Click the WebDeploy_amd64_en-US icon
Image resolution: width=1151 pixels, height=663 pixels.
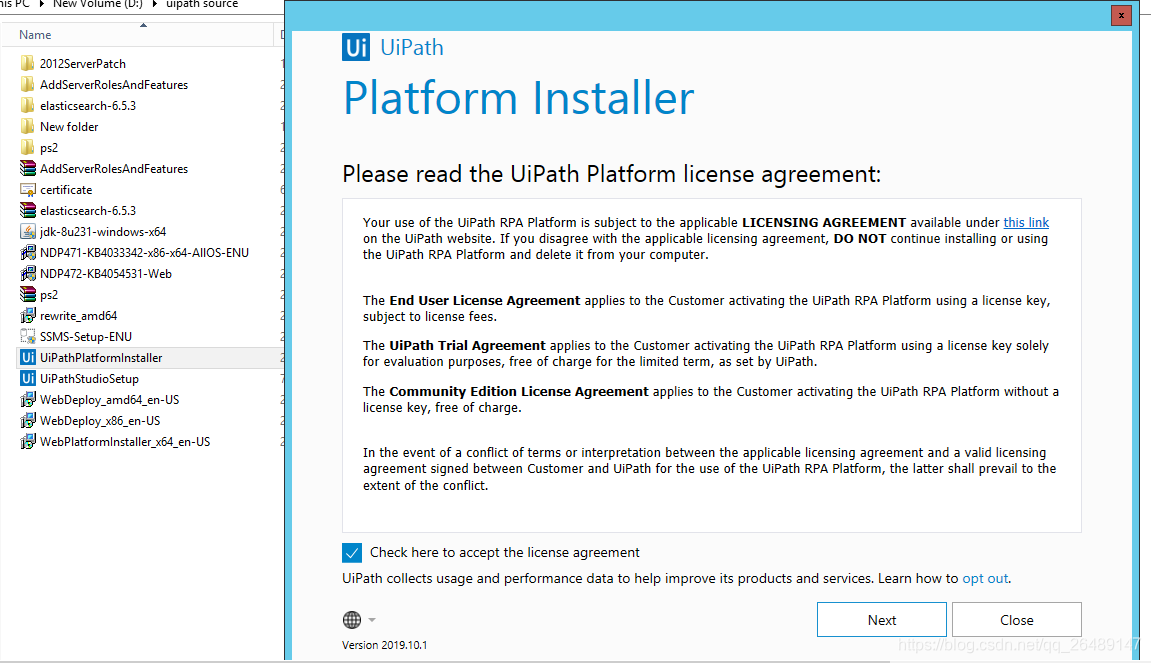28,399
